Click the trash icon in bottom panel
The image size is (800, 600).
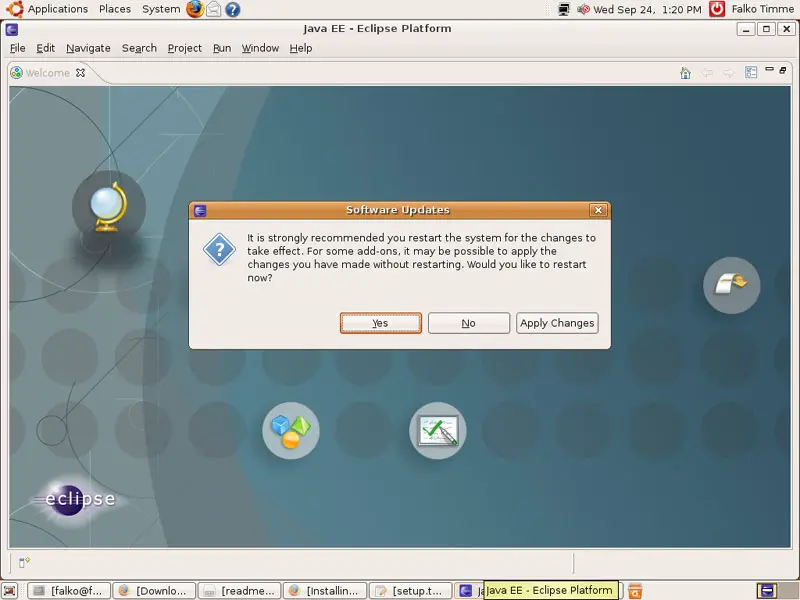(635, 591)
